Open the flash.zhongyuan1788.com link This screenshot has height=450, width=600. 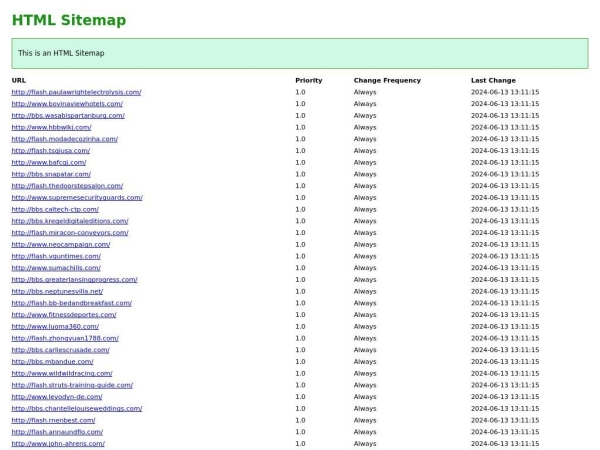click(65, 338)
